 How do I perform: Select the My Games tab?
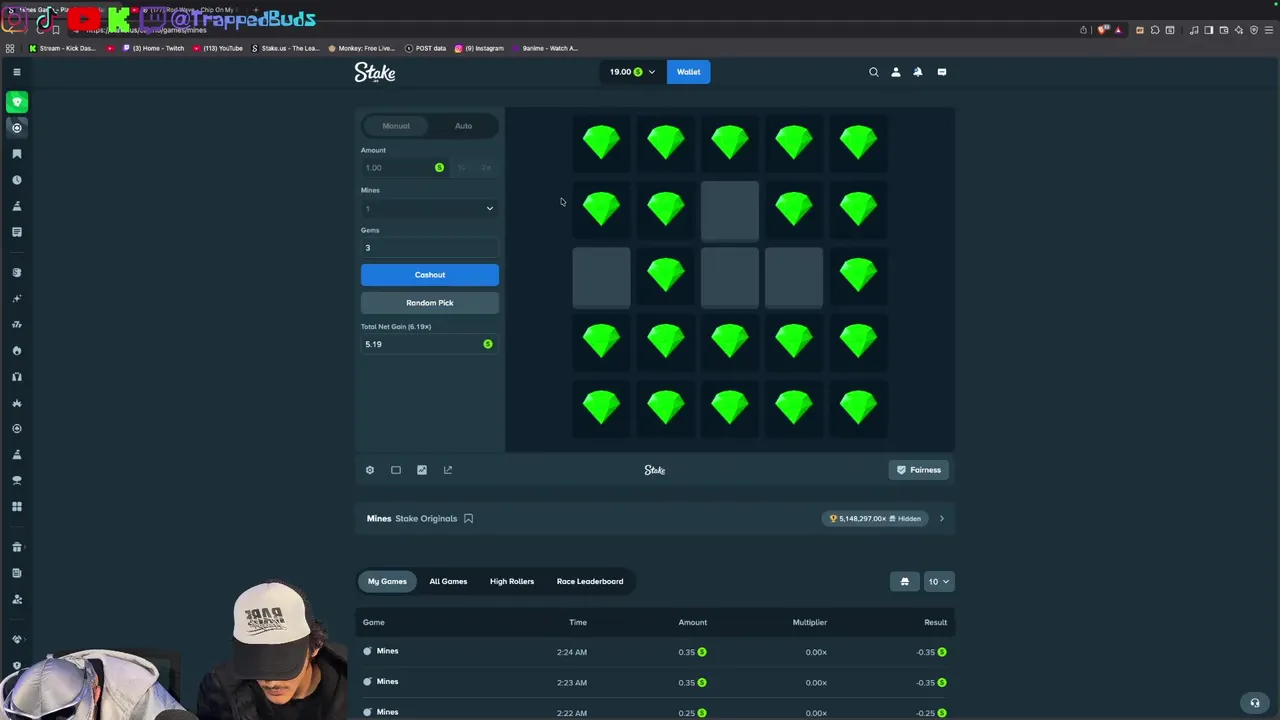pyautogui.click(x=387, y=582)
